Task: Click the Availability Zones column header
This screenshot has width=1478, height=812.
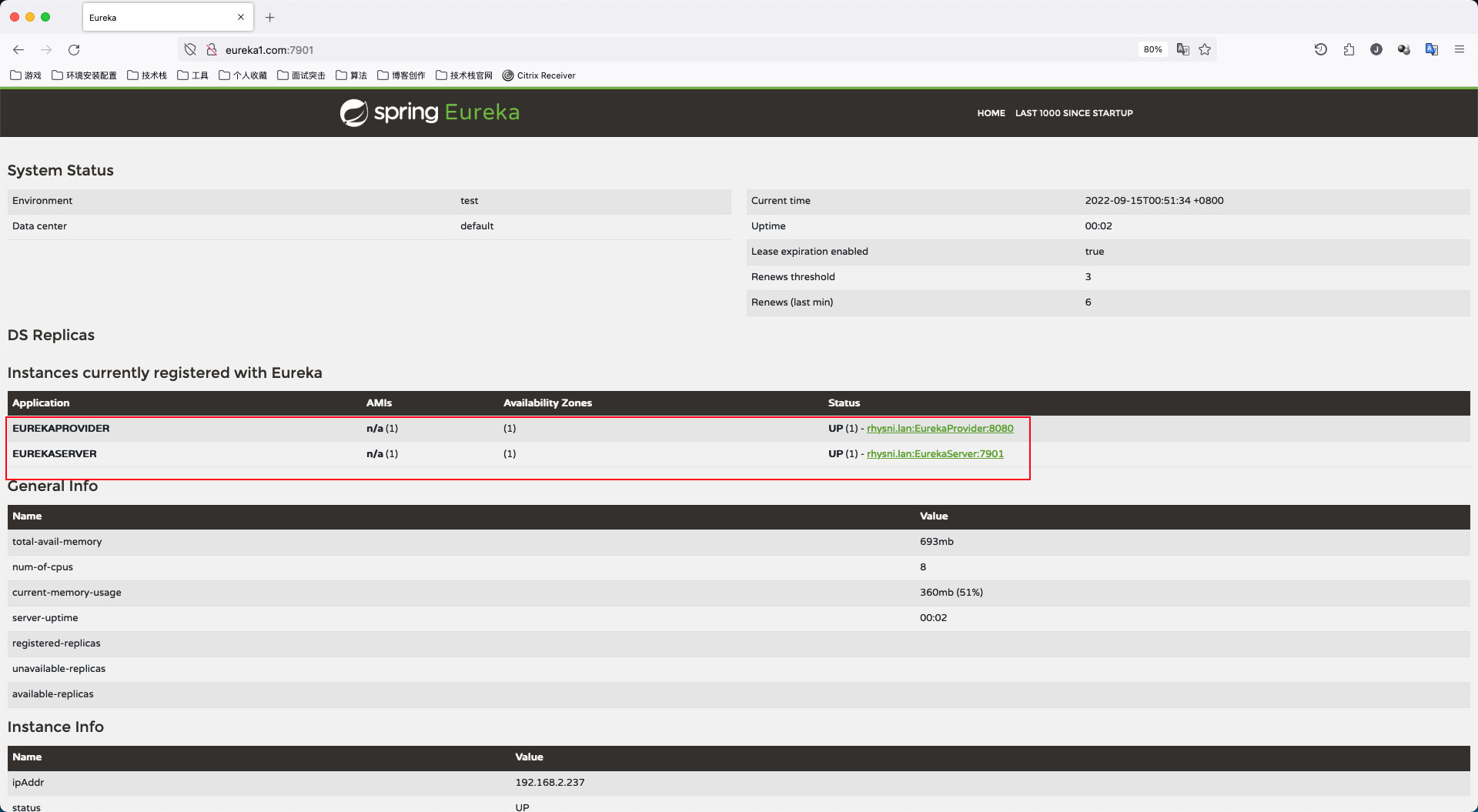Action: (x=547, y=403)
